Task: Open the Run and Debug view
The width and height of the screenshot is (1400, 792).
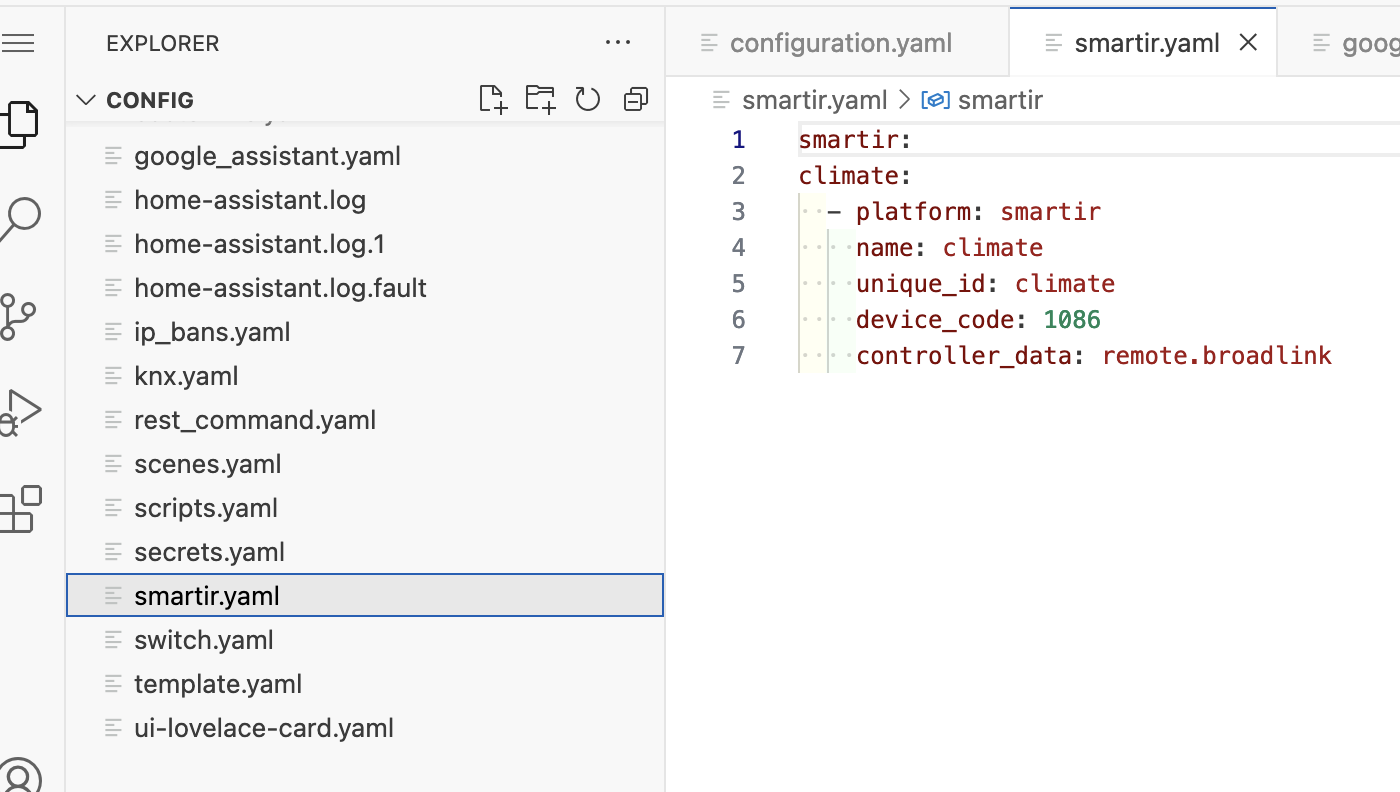Action: tap(18, 412)
